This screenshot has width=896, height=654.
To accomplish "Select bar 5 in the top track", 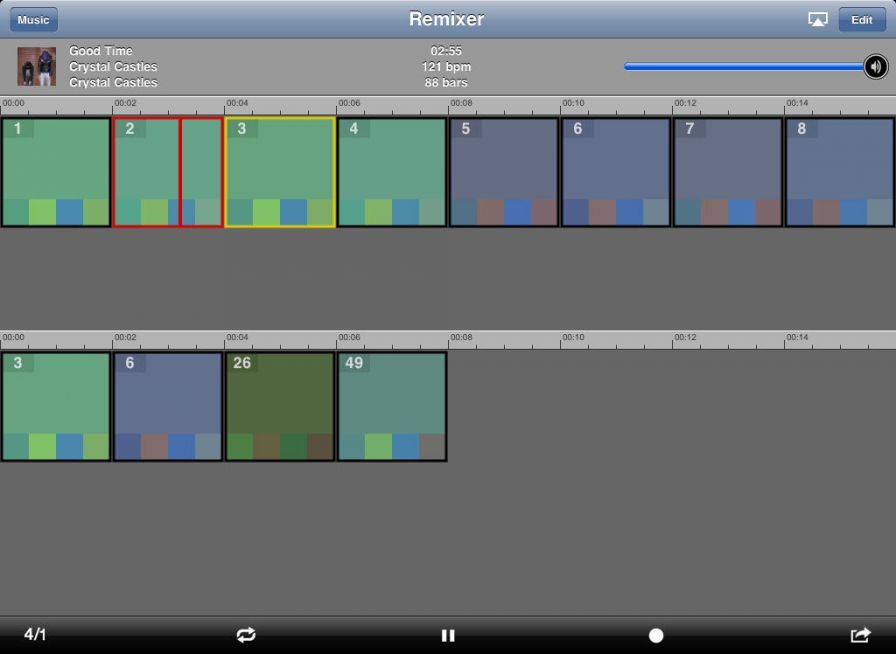I will click(504, 172).
